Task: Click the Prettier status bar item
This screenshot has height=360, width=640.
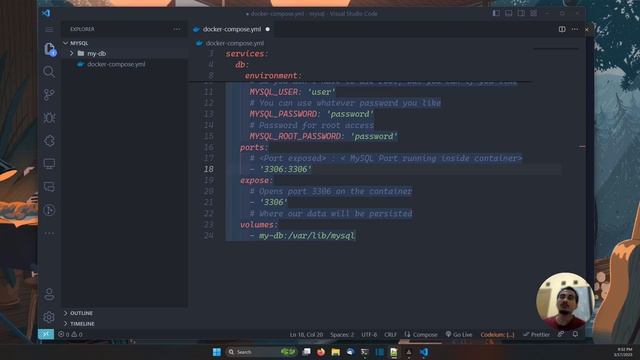Action: click(x=536, y=334)
